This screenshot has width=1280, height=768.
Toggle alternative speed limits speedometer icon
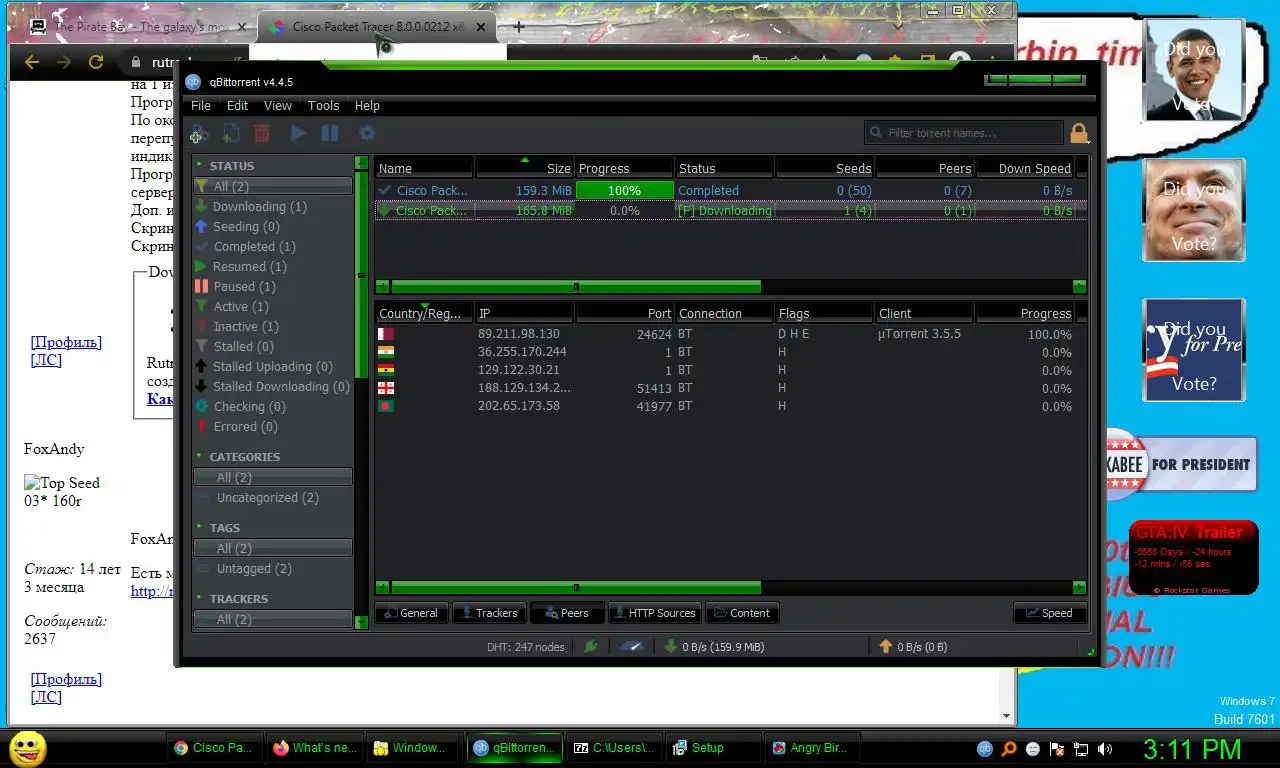pyautogui.click(x=631, y=647)
